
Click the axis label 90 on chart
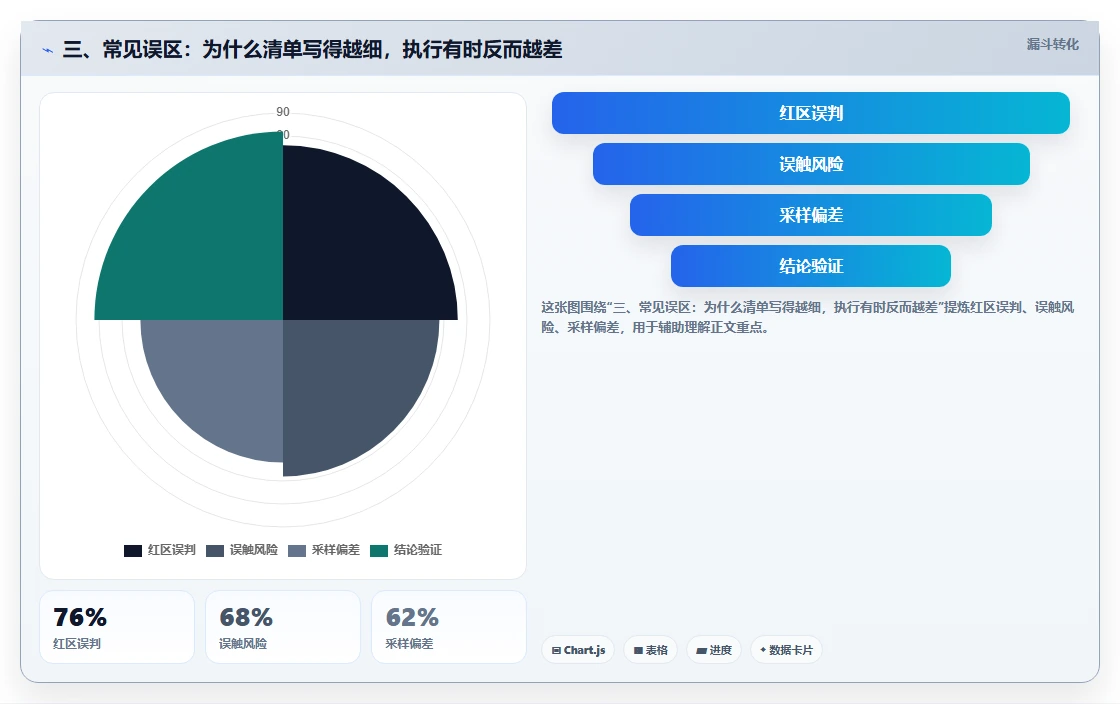[283, 111]
